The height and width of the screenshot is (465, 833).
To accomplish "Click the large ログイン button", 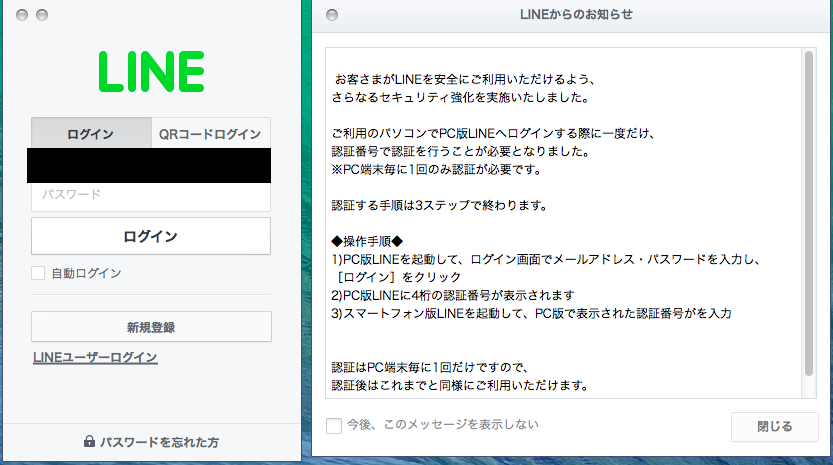I will [151, 236].
